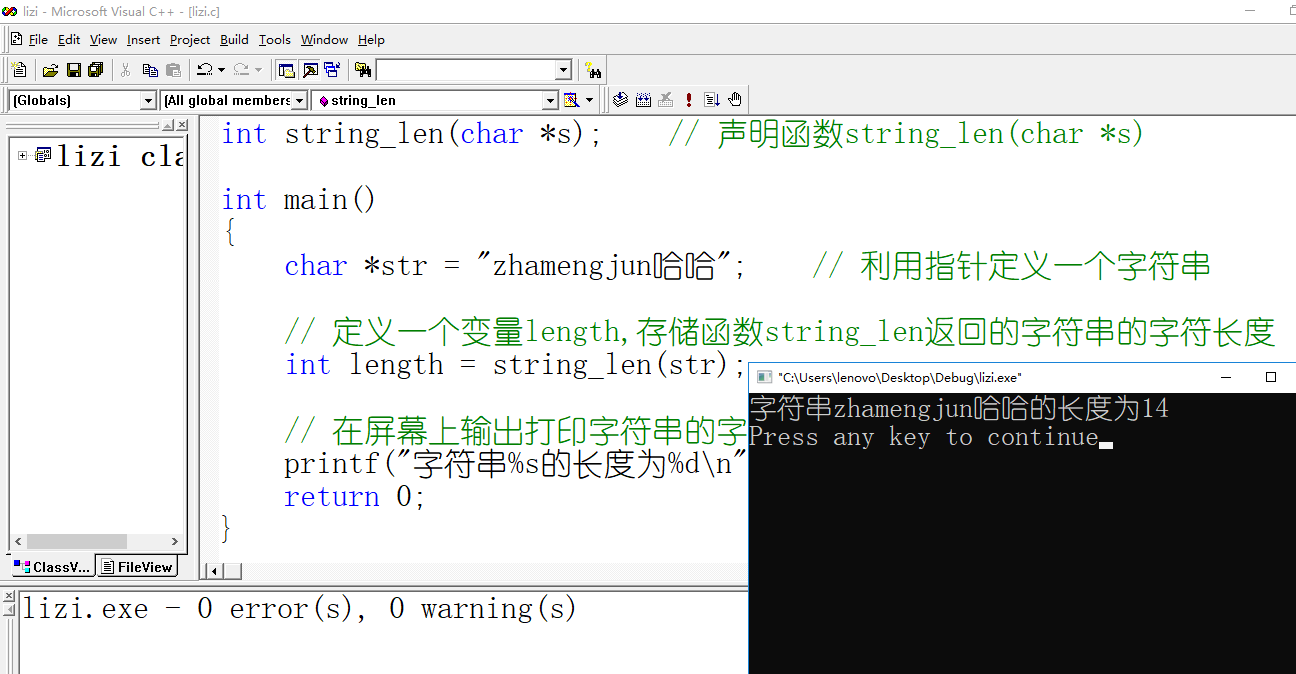Open the string_len members dropdown
1296x674 pixels.
(550, 100)
